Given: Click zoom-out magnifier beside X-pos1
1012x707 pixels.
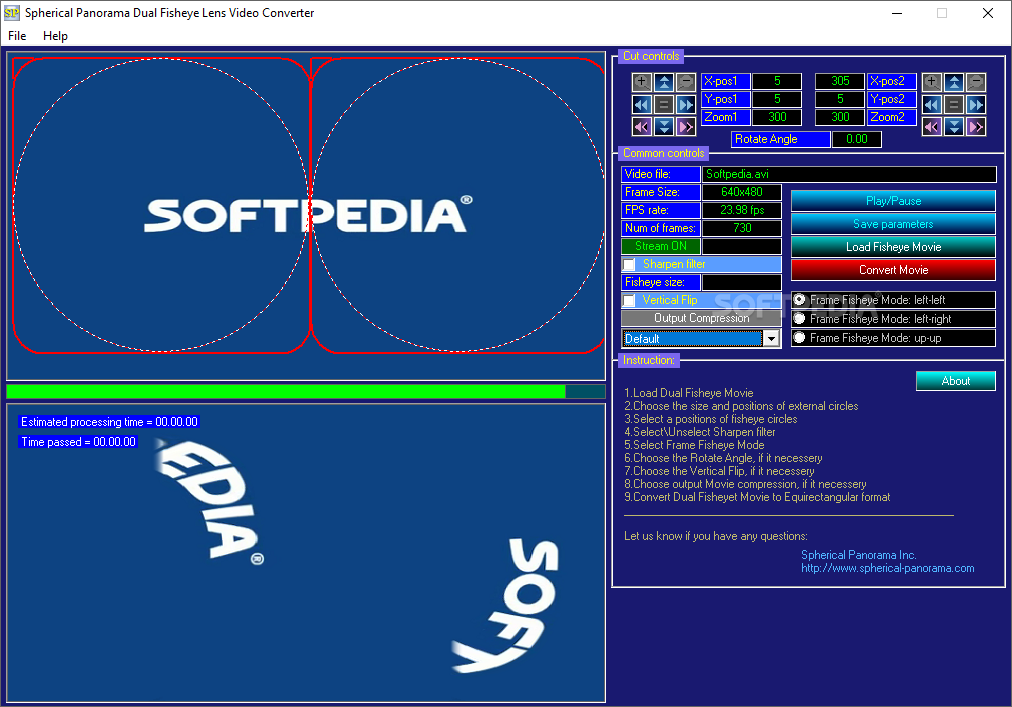Looking at the screenshot, I should click(x=685, y=82).
